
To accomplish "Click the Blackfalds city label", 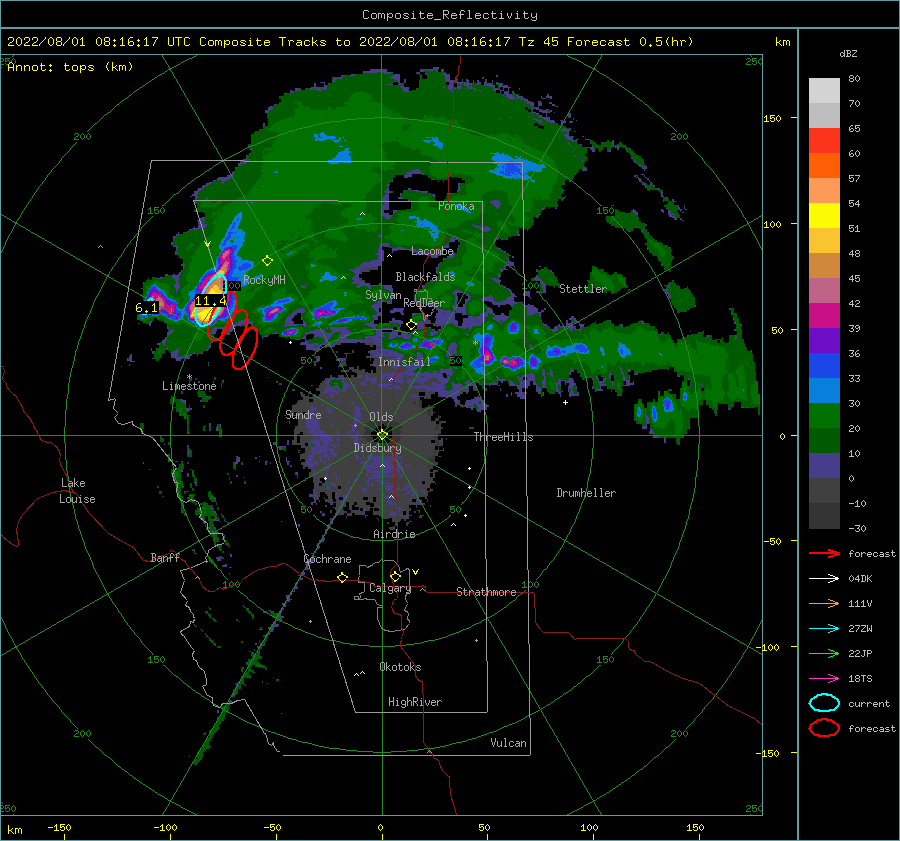I will (425, 277).
